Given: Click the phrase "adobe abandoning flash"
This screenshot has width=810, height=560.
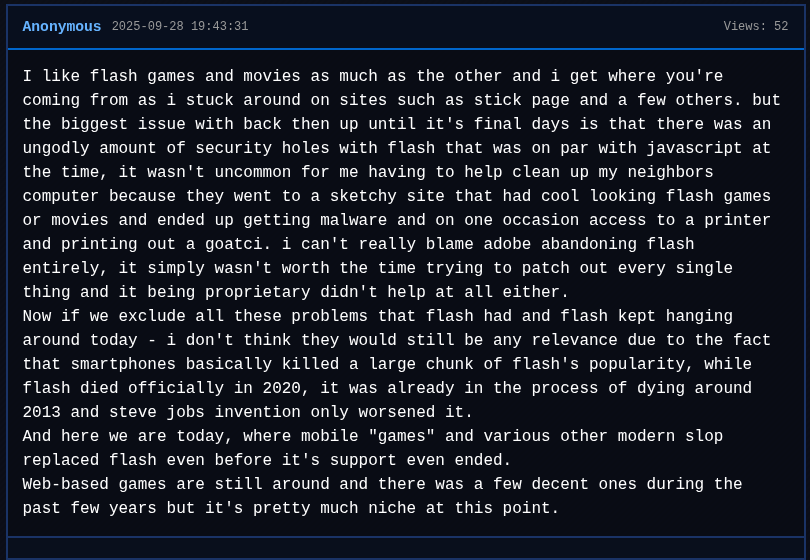Looking at the screenshot, I should pyautogui.click(x=589, y=245).
